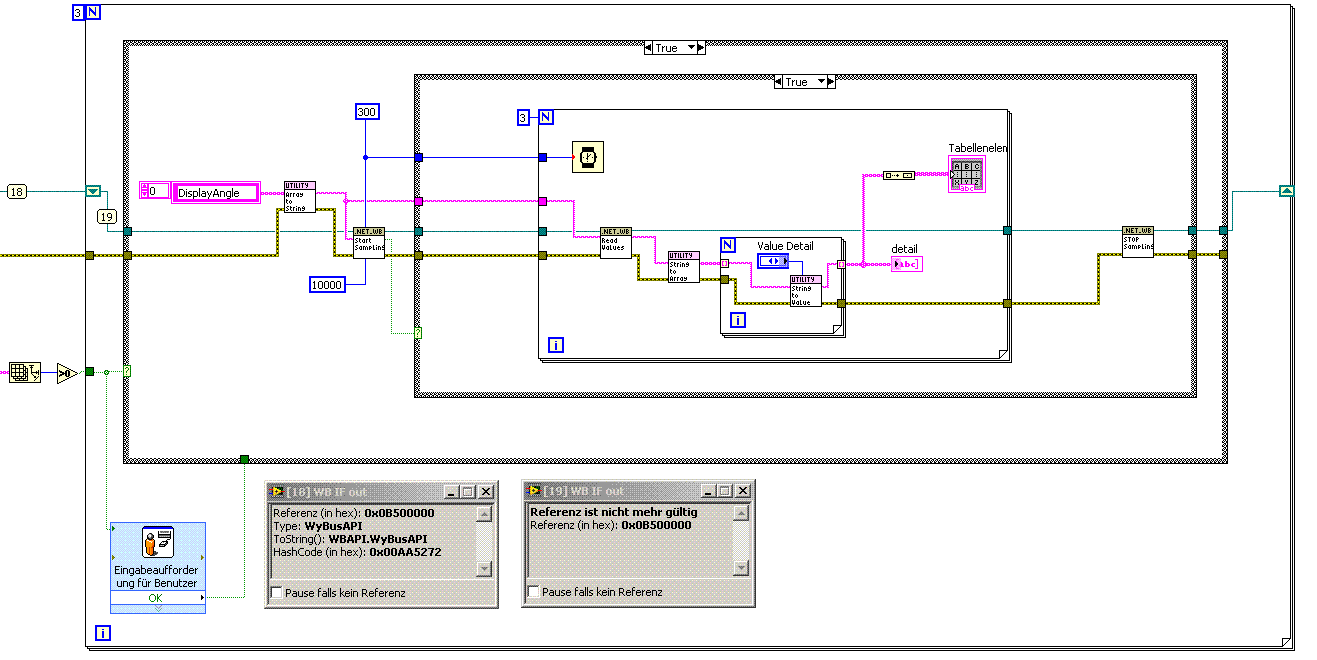The image size is (1317, 660).
Task: Click the left shift register terminal
Action: pyautogui.click(x=93, y=191)
